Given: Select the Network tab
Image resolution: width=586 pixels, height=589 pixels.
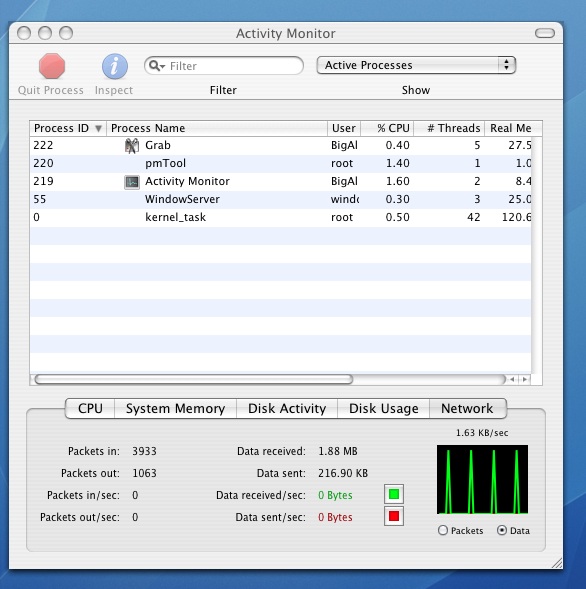Looking at the screenshot, I should 468,408.
